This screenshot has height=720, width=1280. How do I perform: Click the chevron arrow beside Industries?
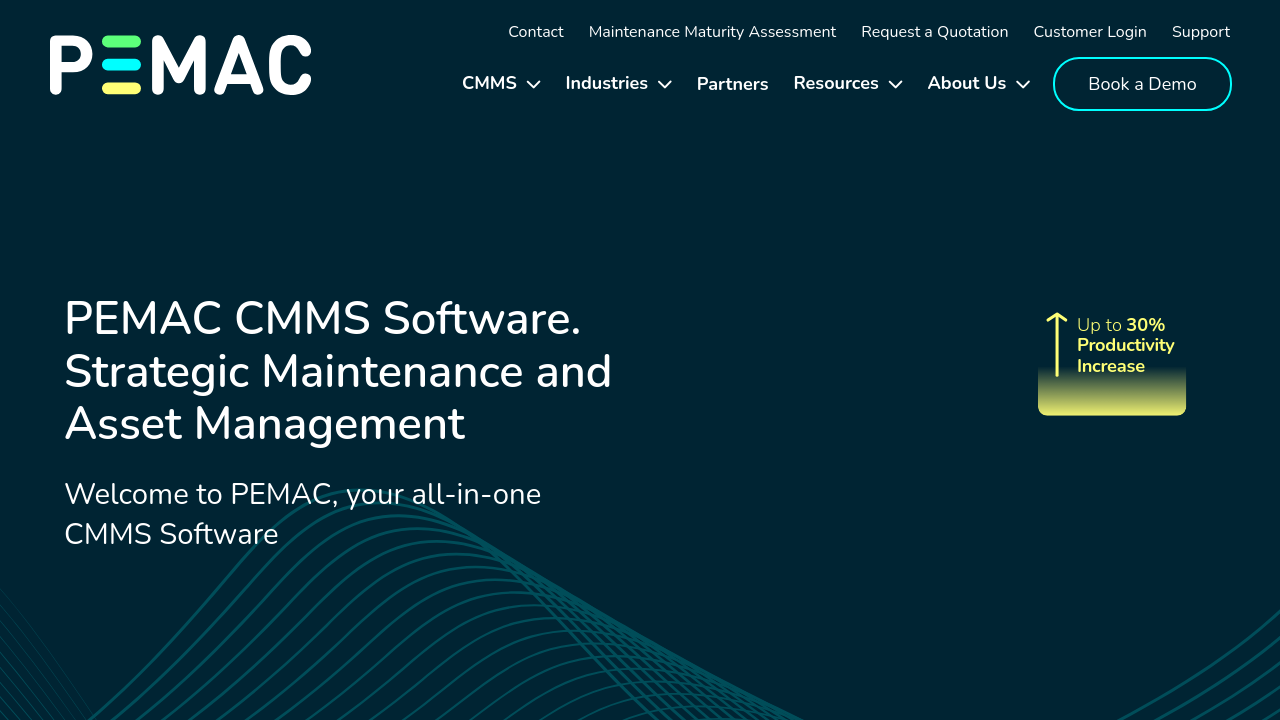[x=665, y=84]
